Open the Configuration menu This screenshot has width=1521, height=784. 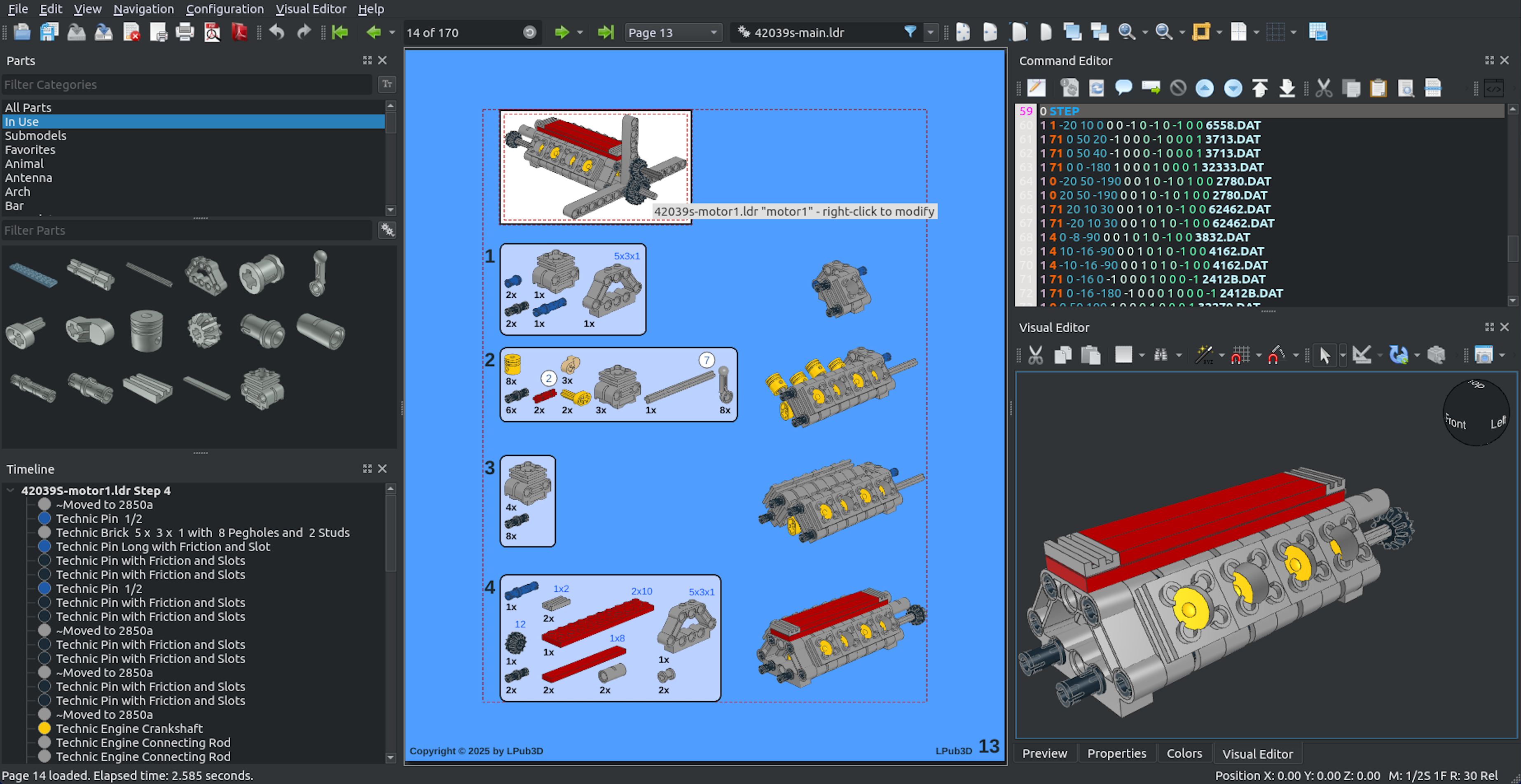[225, 9]
